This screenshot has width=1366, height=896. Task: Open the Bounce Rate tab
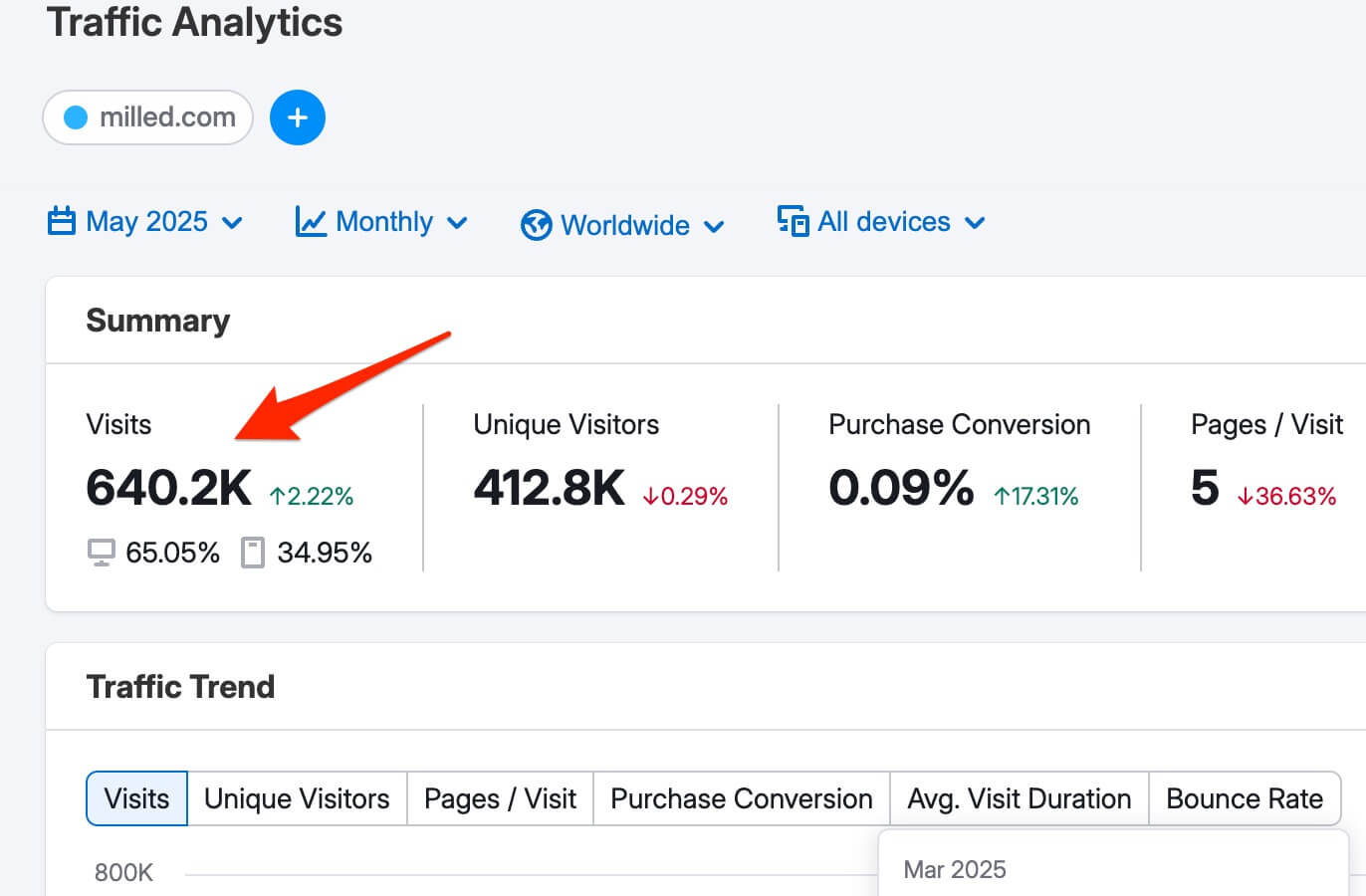point(1245,798)
